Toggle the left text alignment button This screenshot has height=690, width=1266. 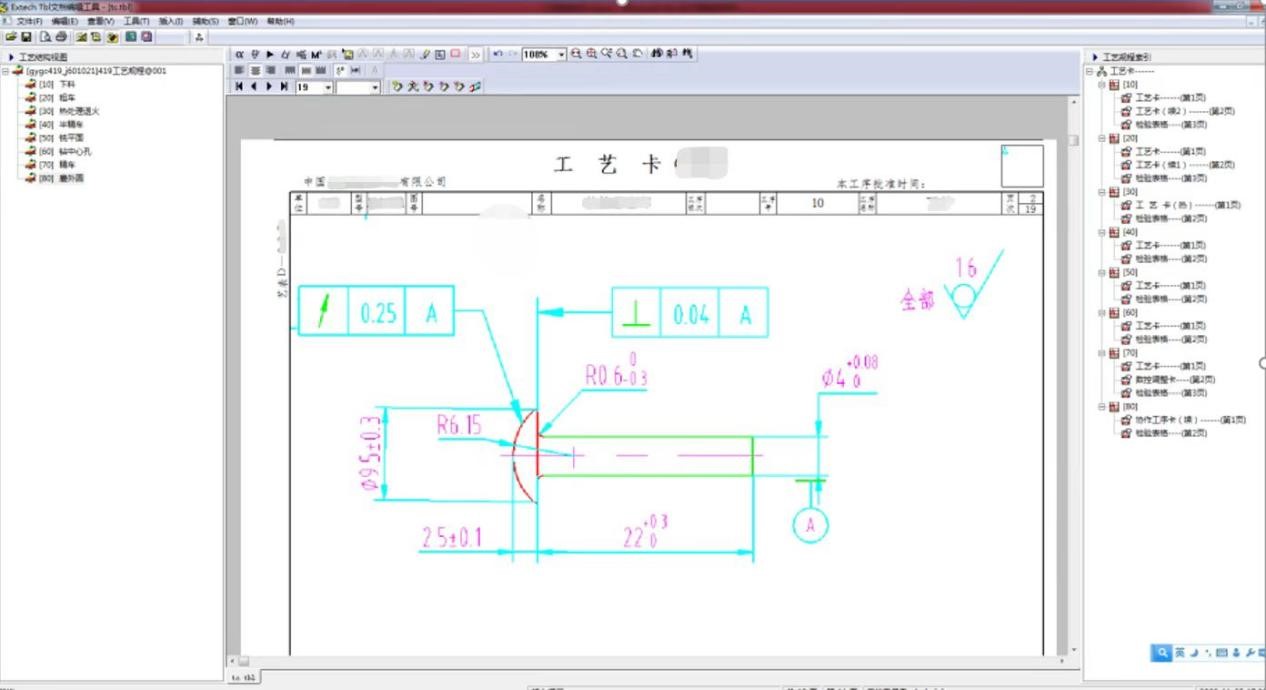point(240,71)
